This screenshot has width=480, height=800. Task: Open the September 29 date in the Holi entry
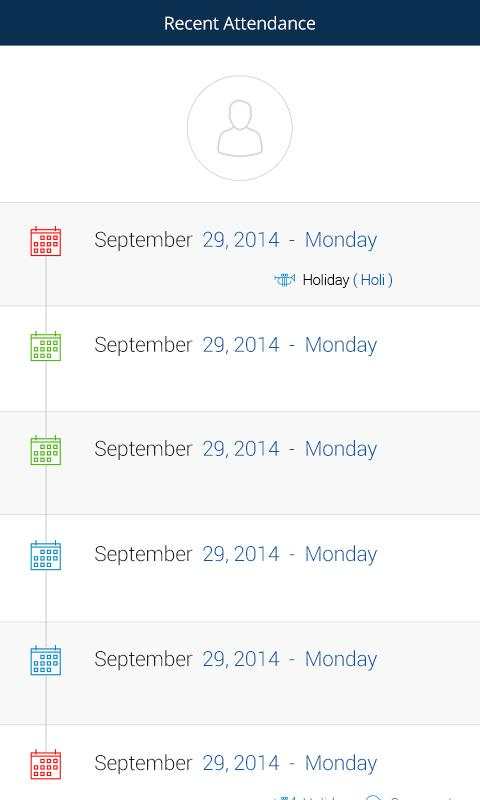click(x=187, y=240)
